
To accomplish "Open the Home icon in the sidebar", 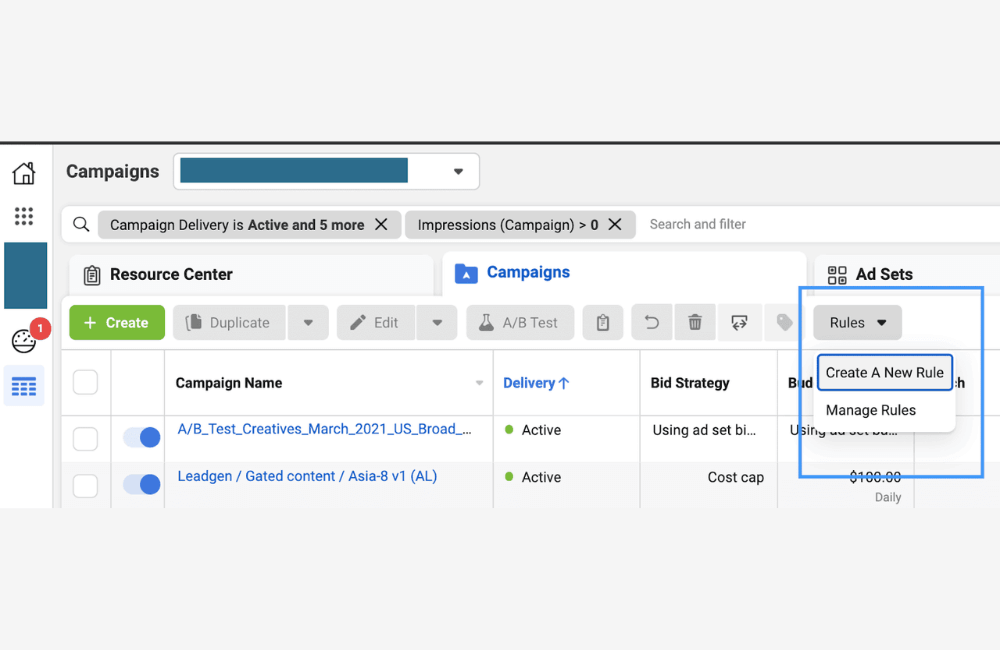I will coord(24,172).
